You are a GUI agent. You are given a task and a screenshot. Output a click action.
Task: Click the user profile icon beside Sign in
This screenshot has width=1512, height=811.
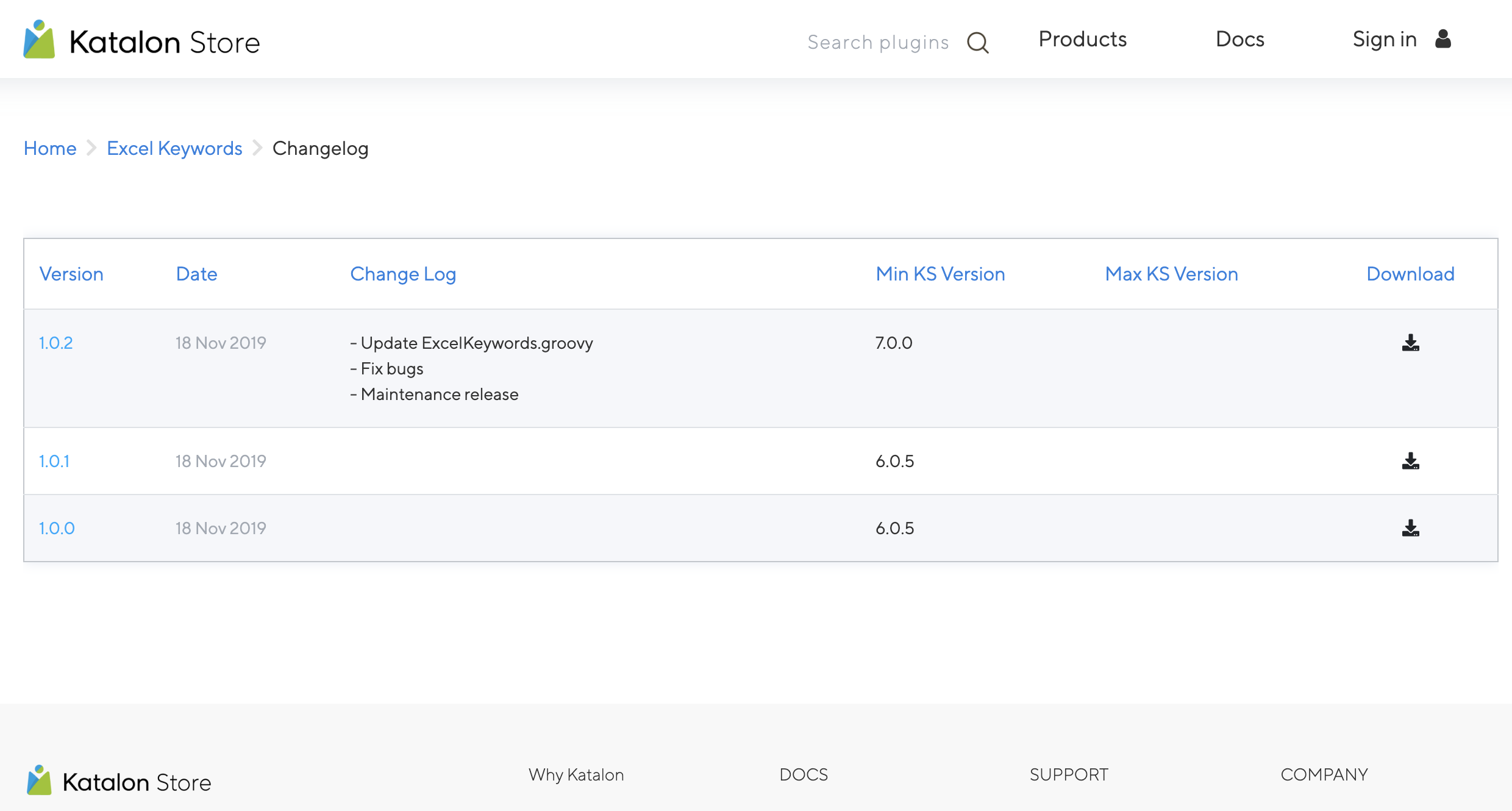[1443, 39]
